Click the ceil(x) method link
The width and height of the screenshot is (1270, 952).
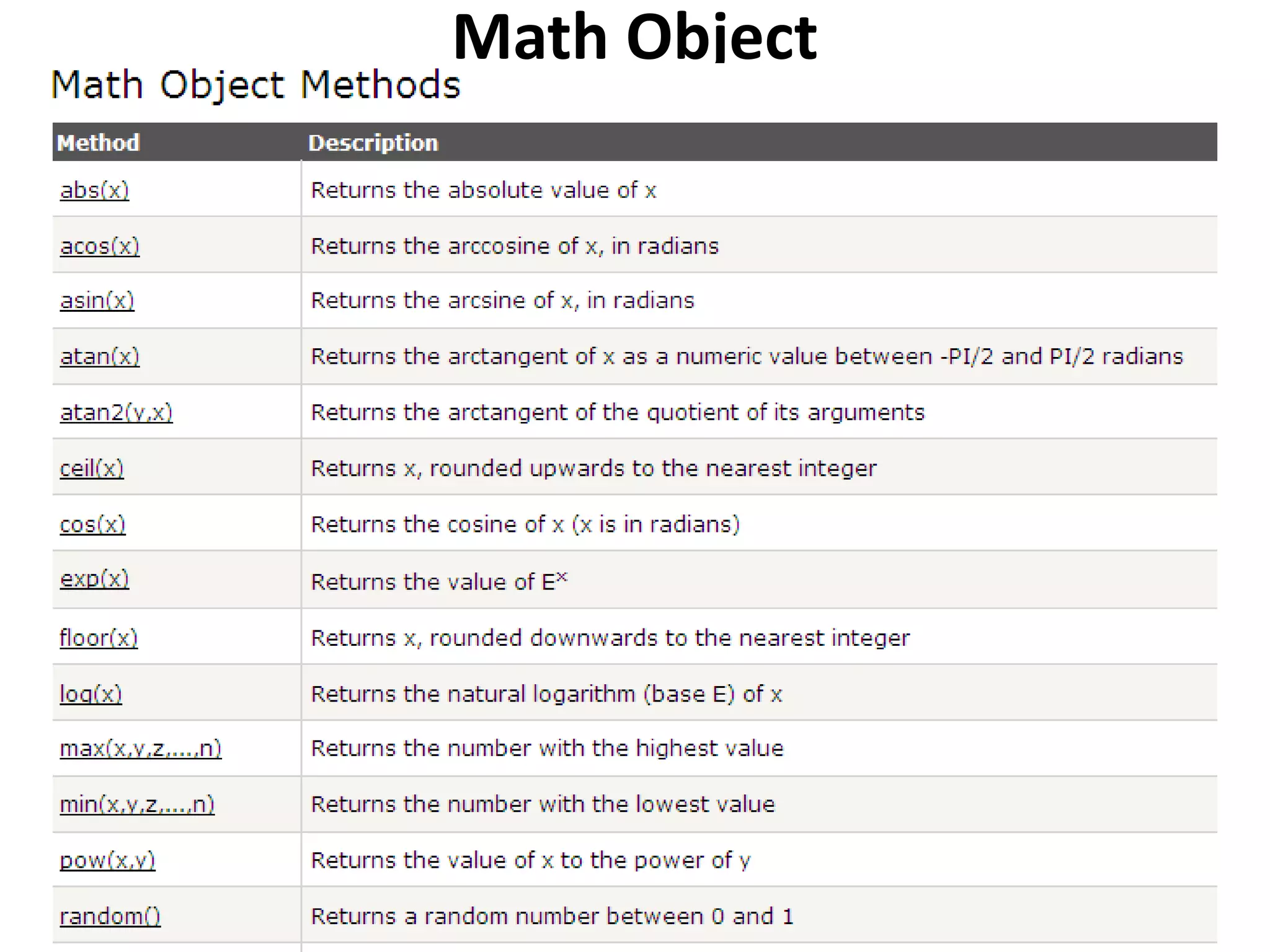[92, 468]
